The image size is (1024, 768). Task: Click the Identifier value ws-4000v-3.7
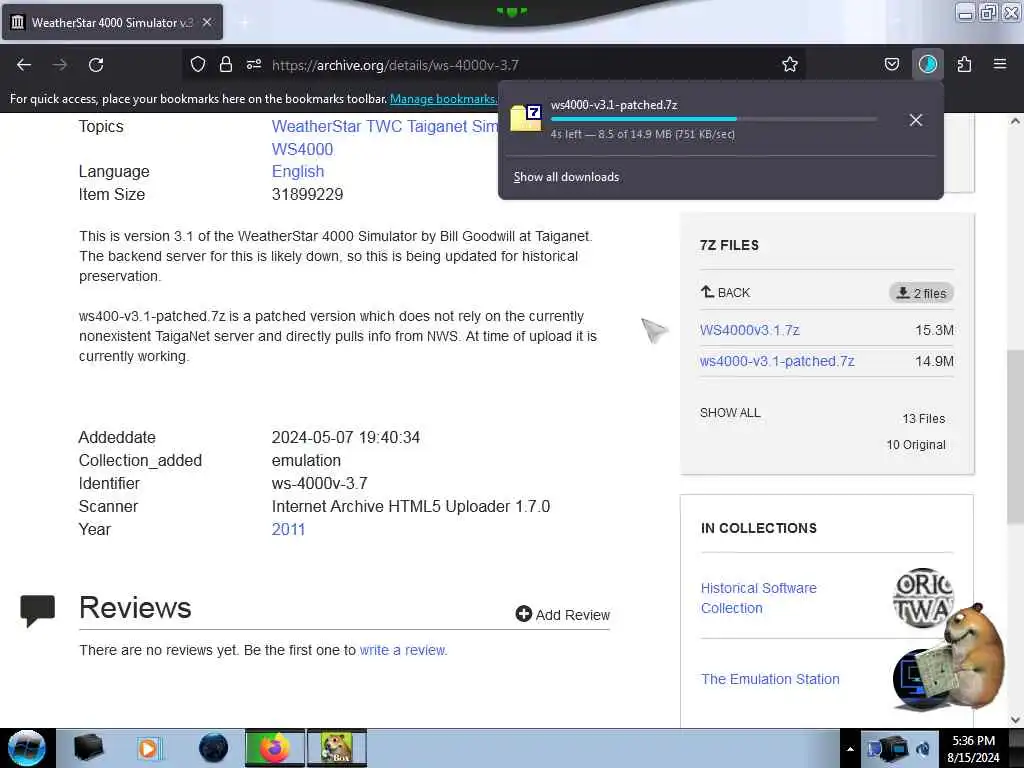click(319, 483)
